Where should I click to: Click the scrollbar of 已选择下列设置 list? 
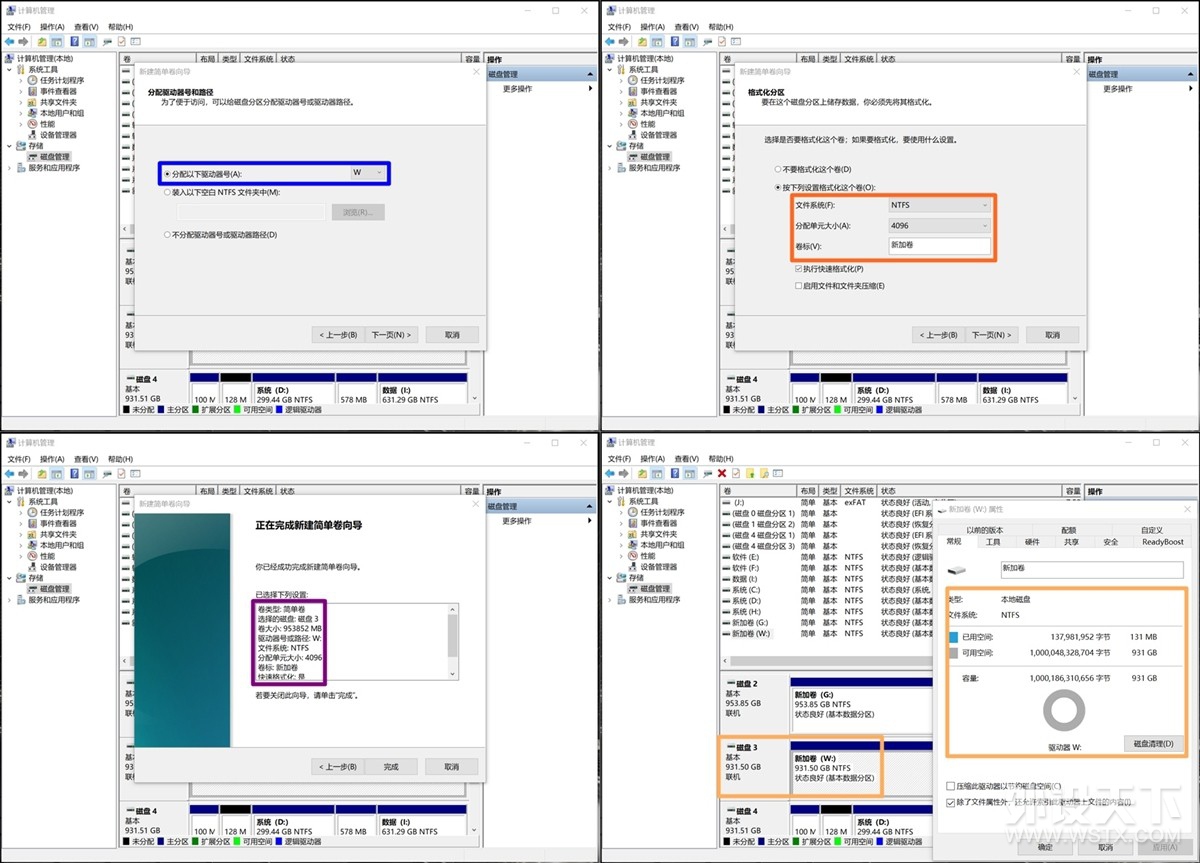point(453,642)
